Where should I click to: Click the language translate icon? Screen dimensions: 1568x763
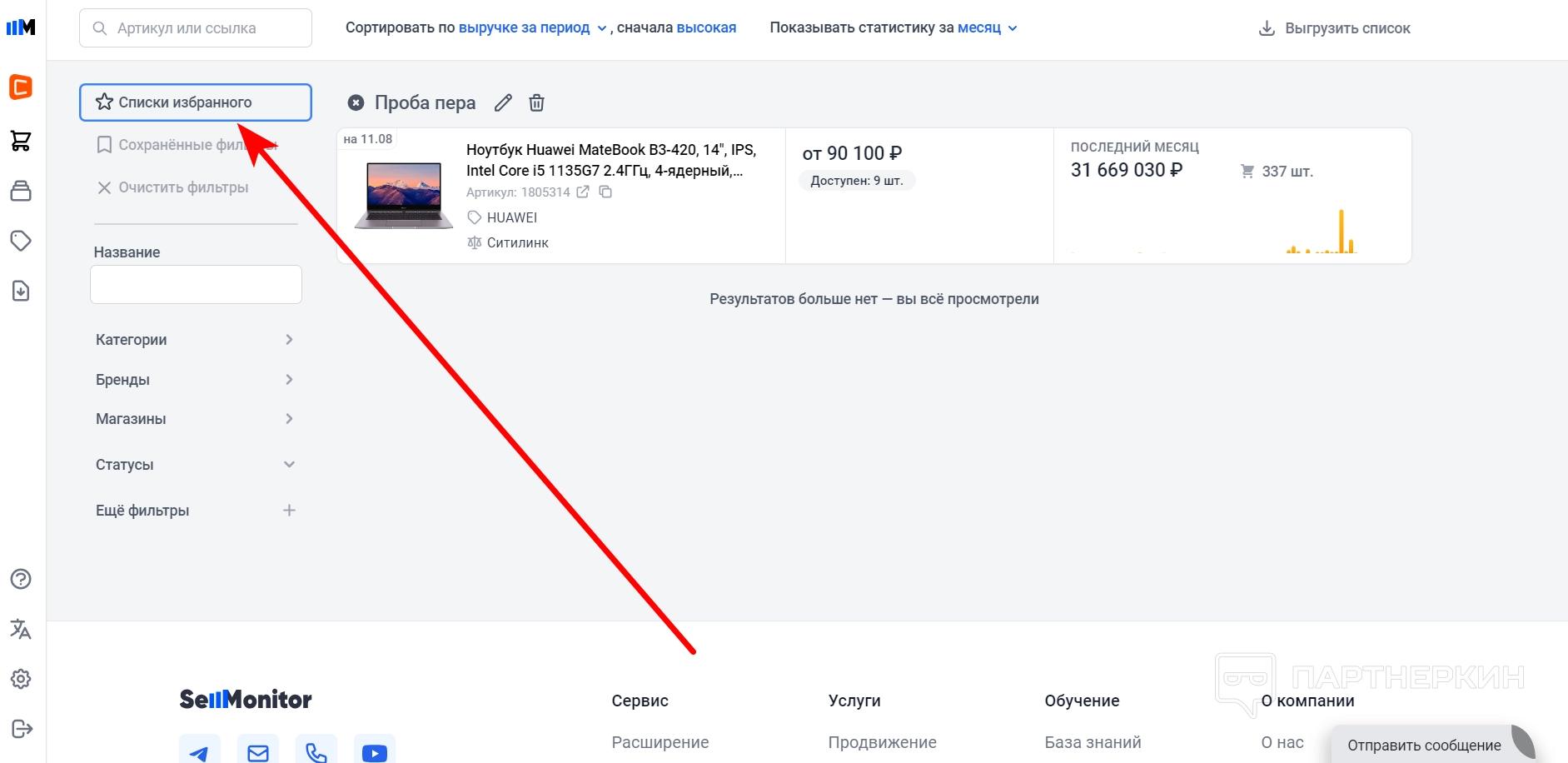(21, 629)
